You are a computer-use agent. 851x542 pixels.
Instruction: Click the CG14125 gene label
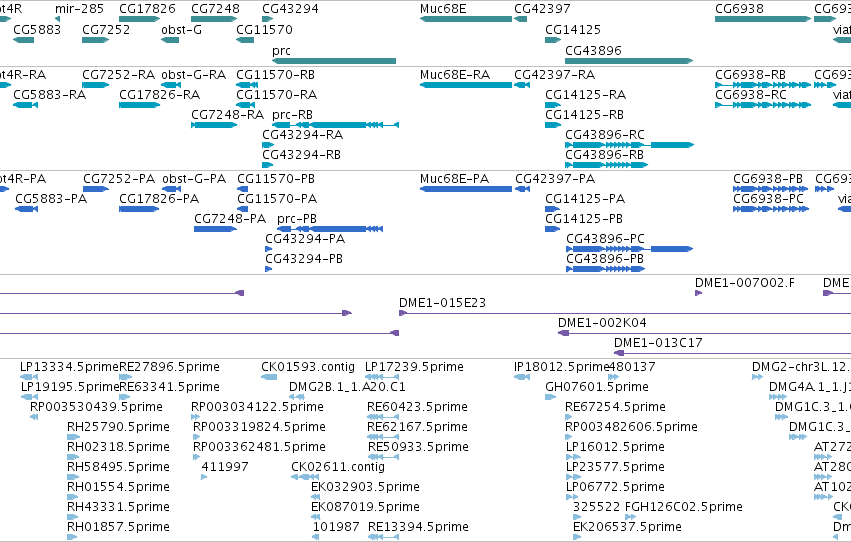pyautogui.click(x=573, y=29)
